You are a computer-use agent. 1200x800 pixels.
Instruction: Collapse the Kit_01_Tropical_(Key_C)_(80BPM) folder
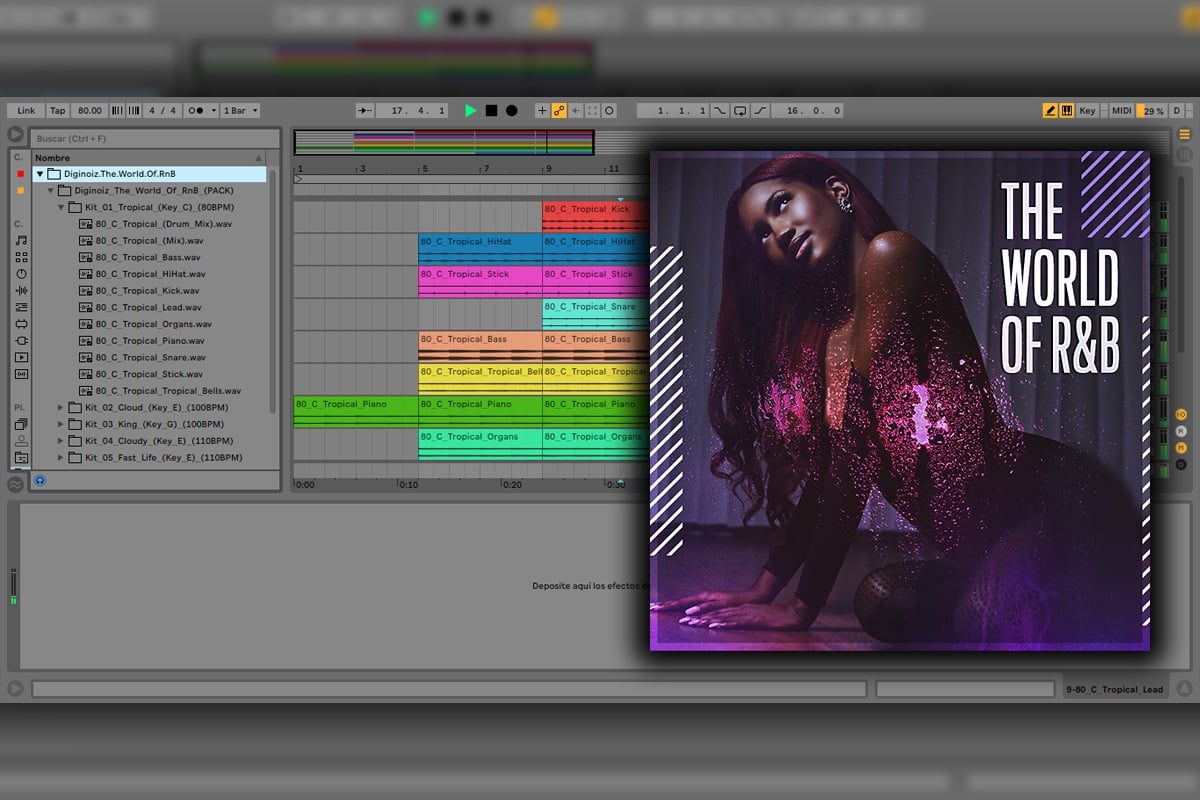pos(61,207)
